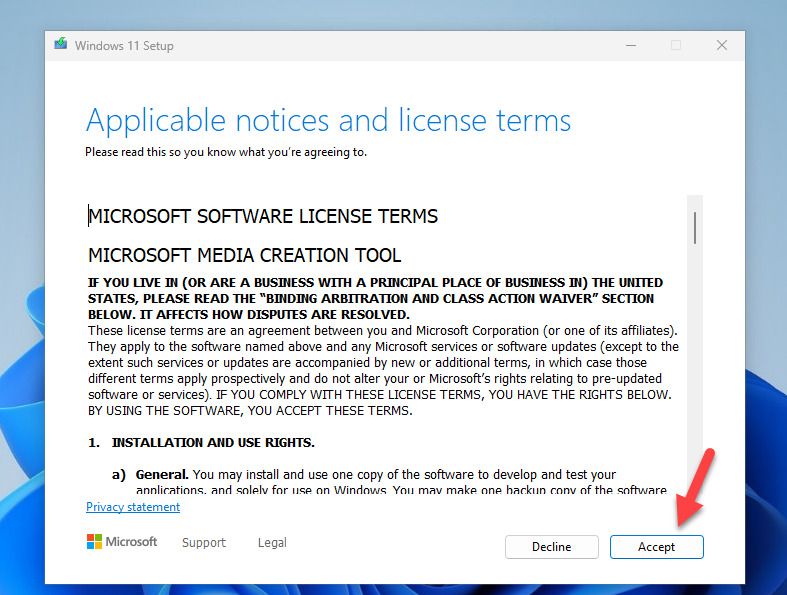Click the Microsoft logo

click(x=122, y=542)
